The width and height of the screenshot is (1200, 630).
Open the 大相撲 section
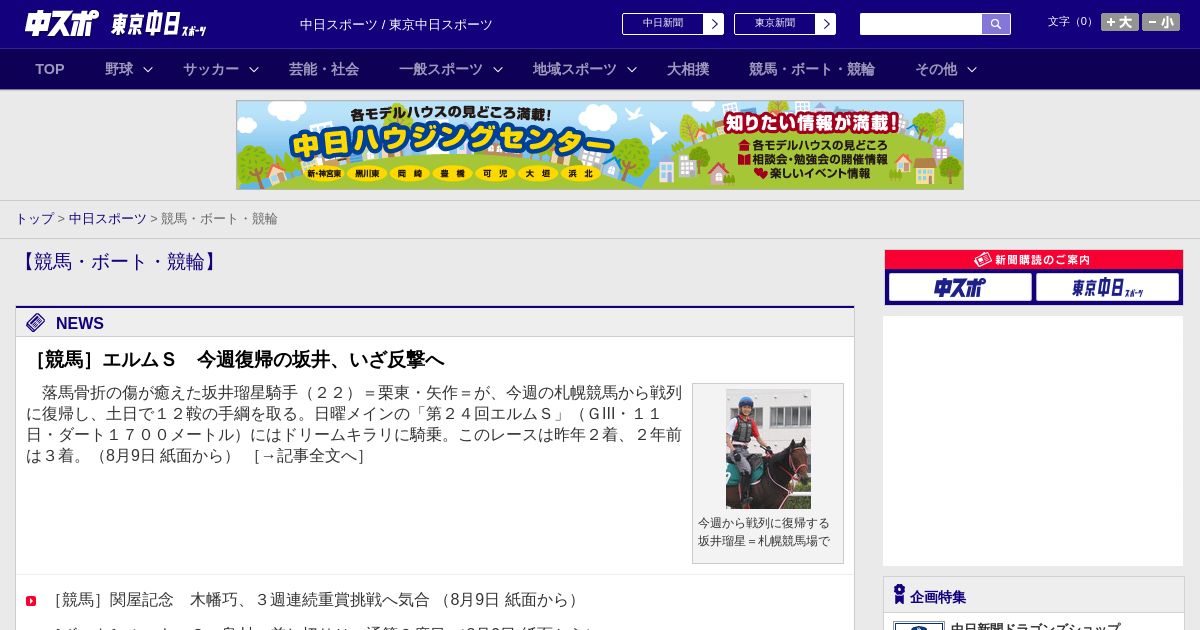click(x=688, y=69)
